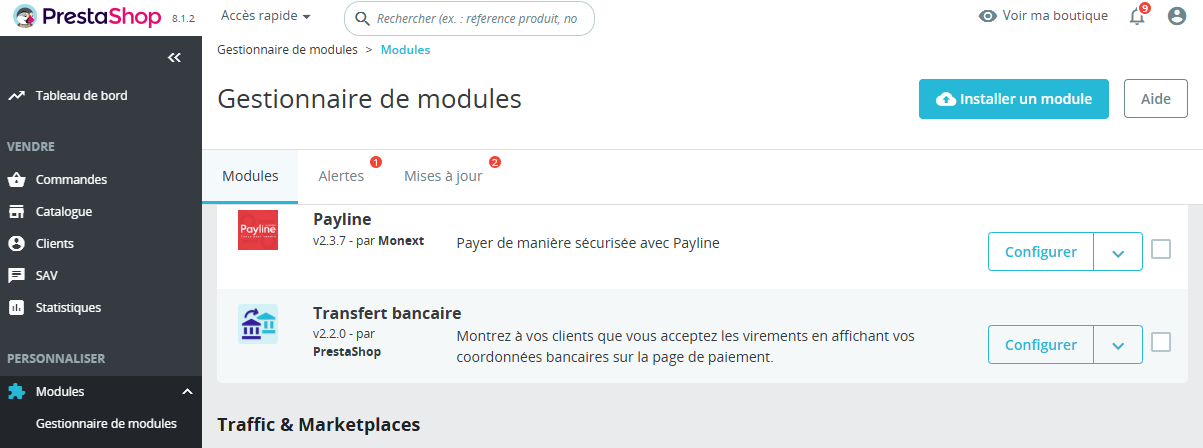
Task: Click the Aide button
Action: [1155, 99]
